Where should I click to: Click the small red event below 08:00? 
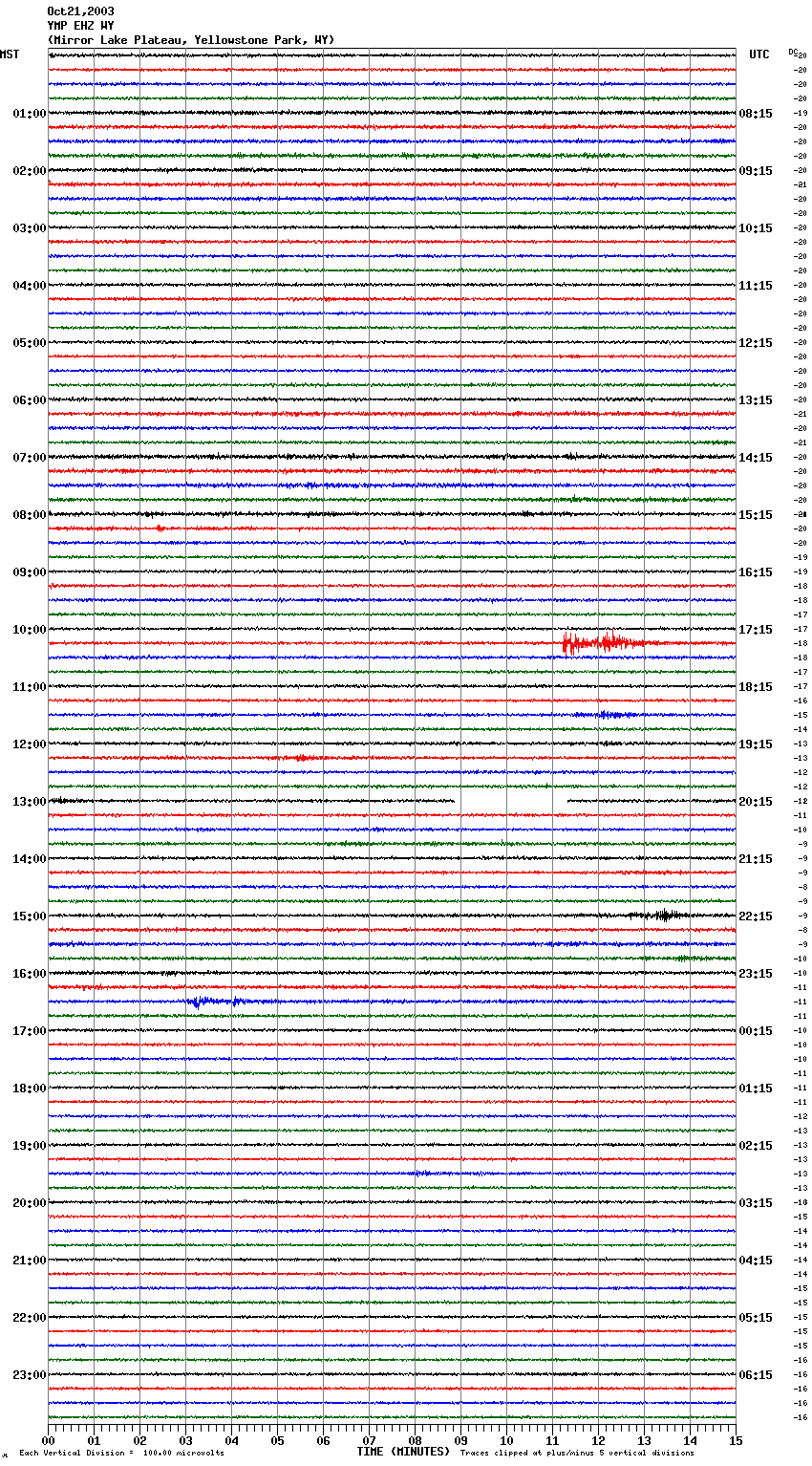pyautogui.click(x=160, y=528)
